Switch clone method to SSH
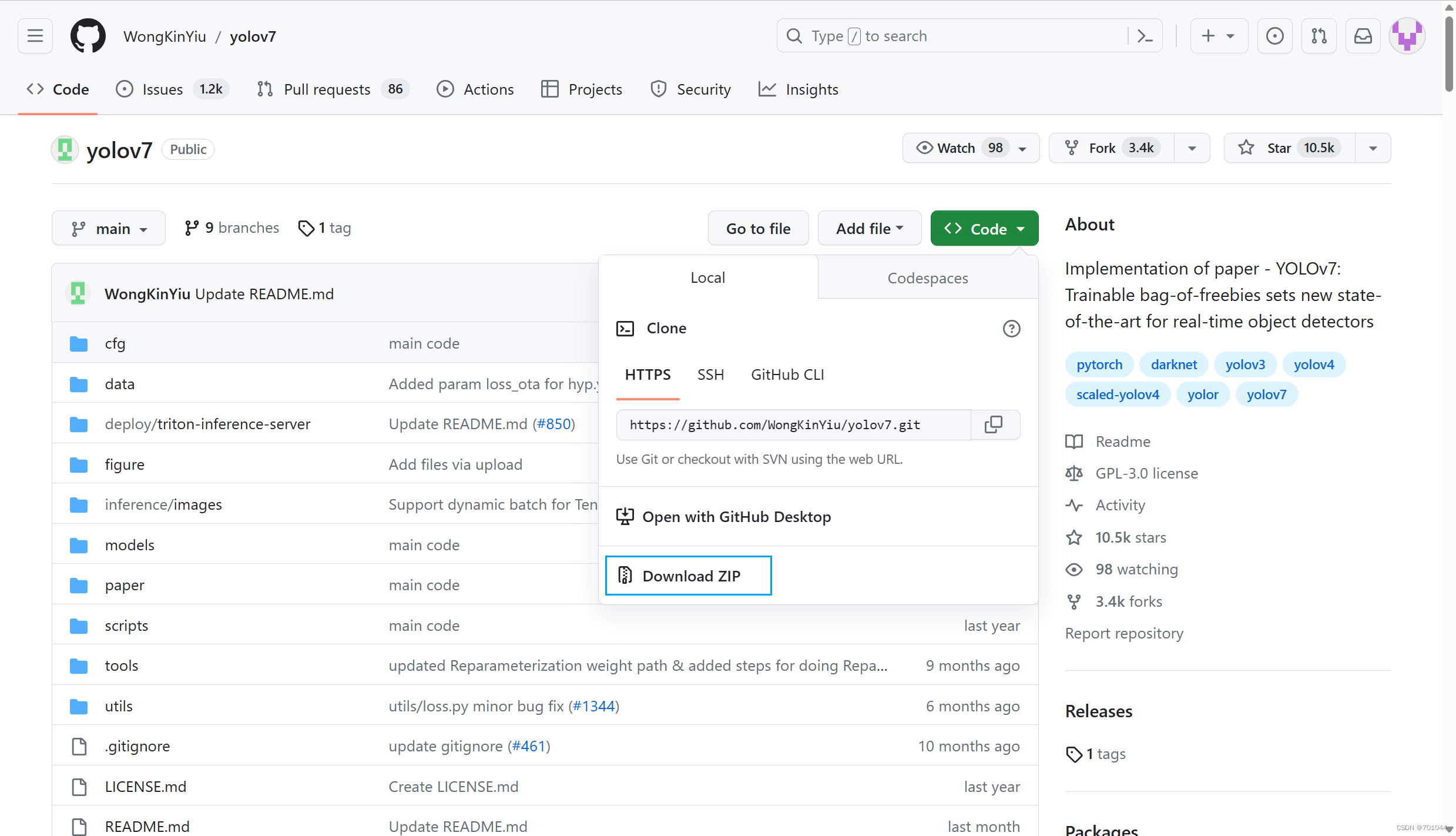Screen dimensions: 1456x836 click(x=710, y=374)
